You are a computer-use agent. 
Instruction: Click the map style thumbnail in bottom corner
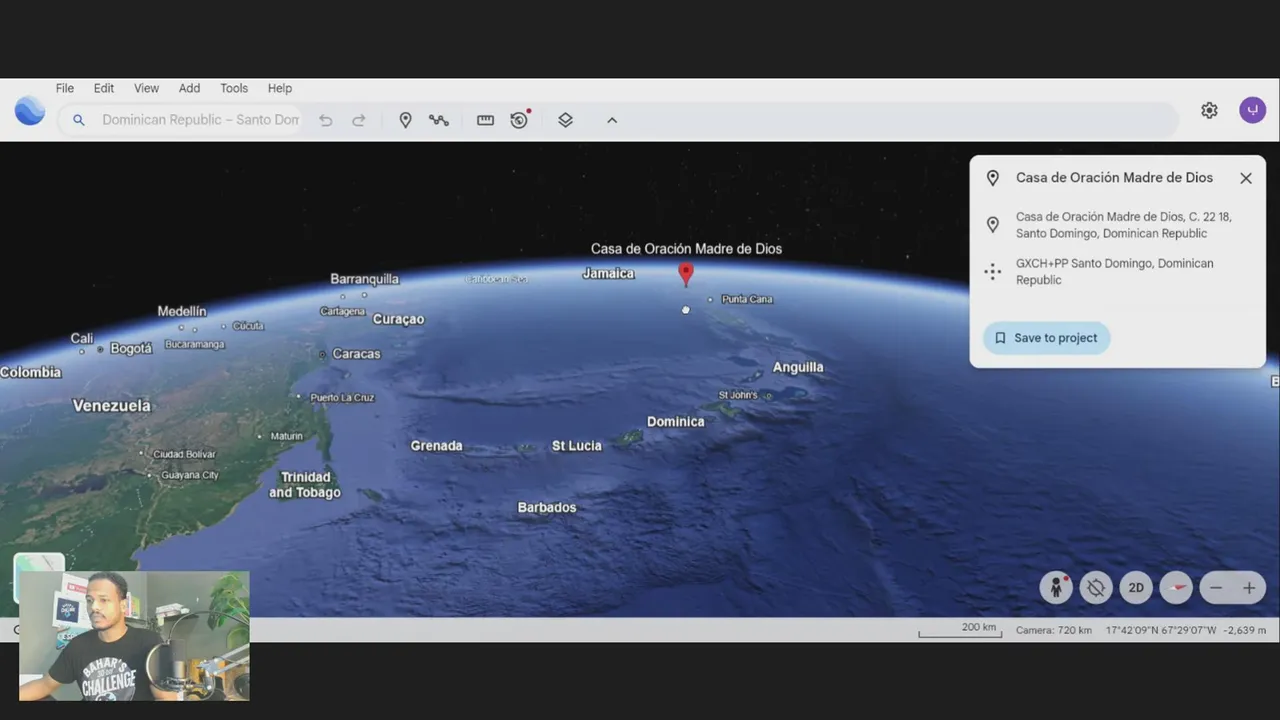[40, 563]
